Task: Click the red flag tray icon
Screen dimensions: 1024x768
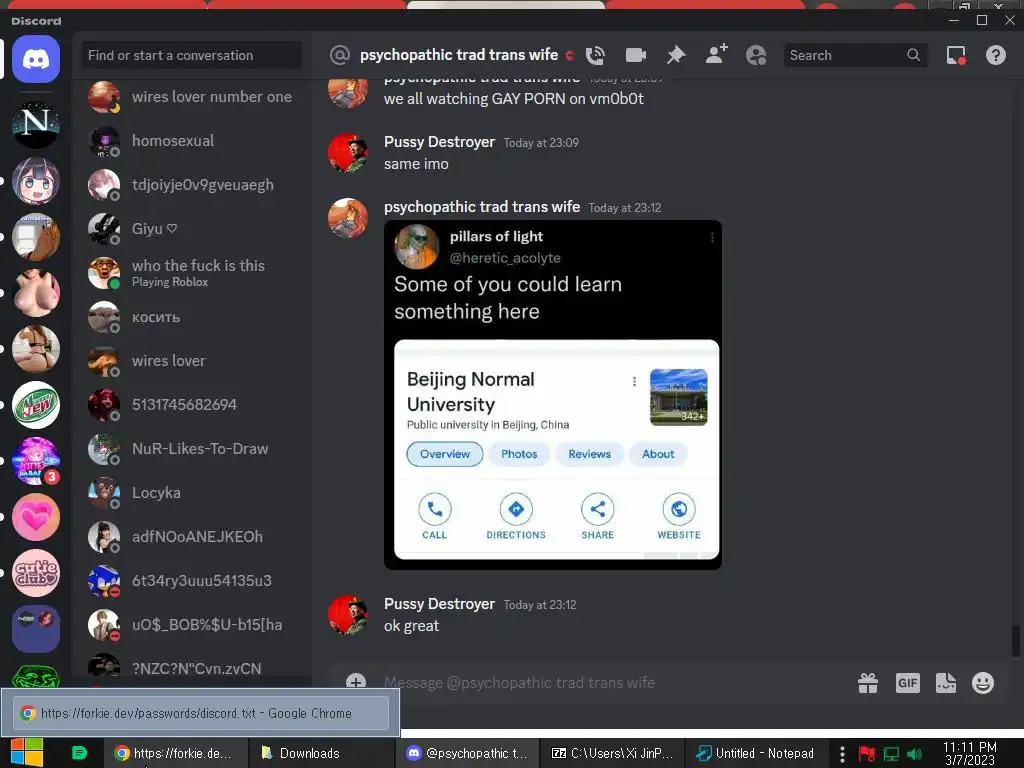Action: pos(867,754)
